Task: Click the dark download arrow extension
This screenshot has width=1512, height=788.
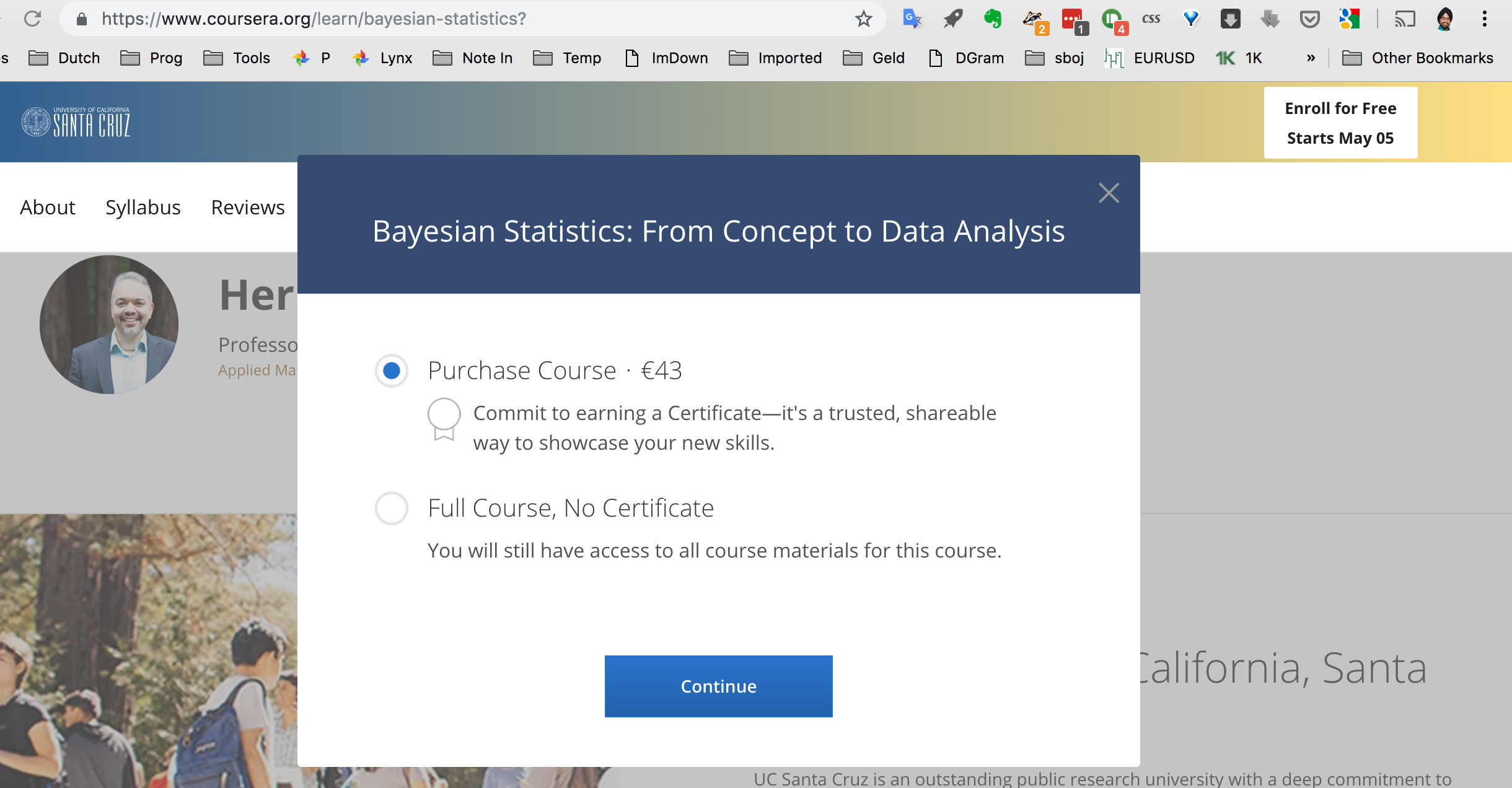Action: click(x=1230, y=19)
